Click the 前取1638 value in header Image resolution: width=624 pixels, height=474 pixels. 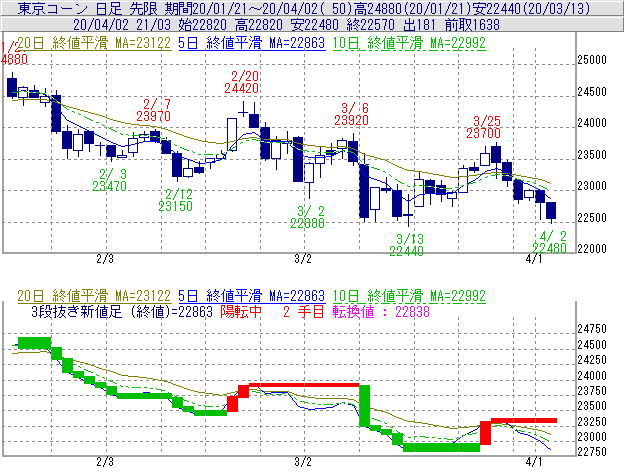[472, 25]
